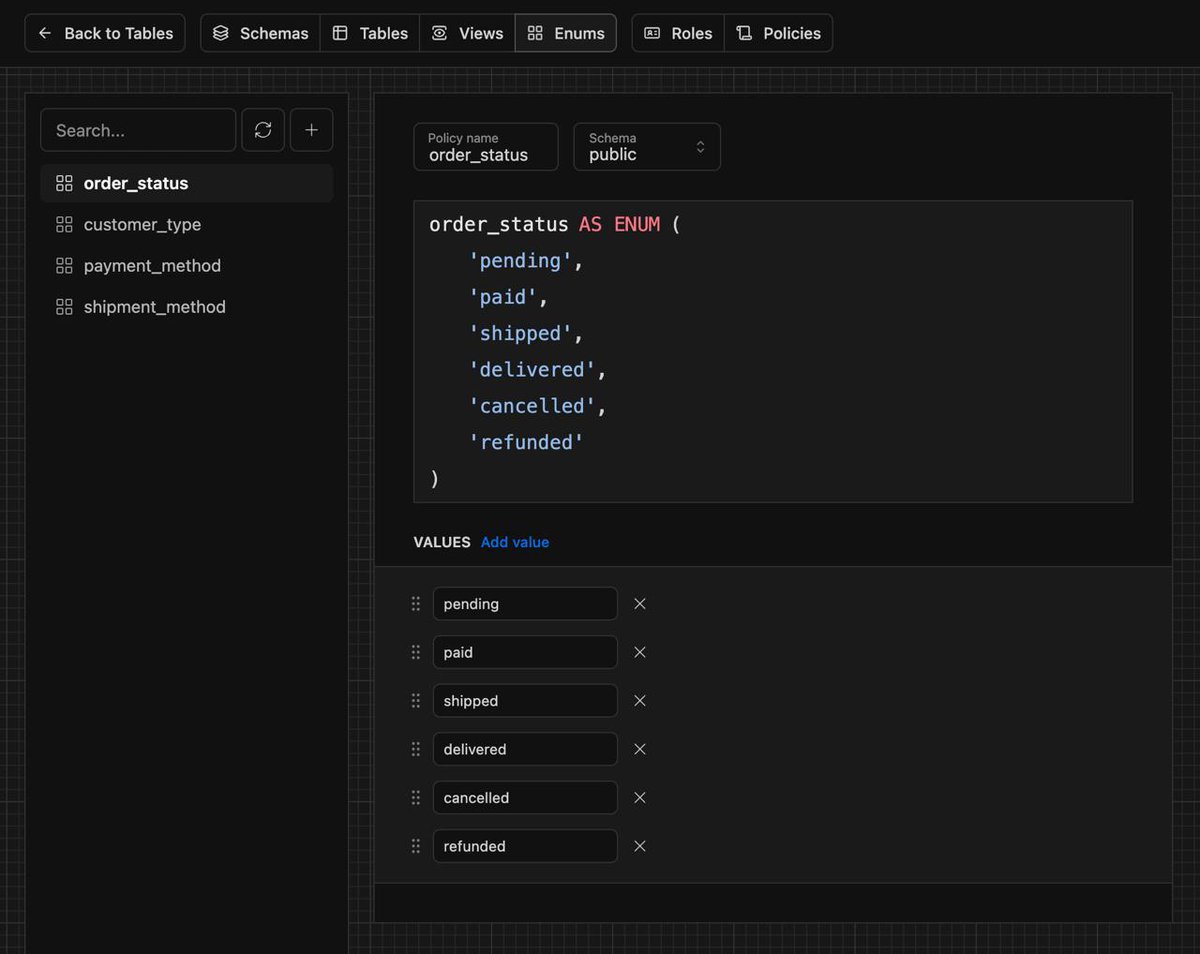
Task: Select order_status in the sidebar list
Action: (187, 183)
